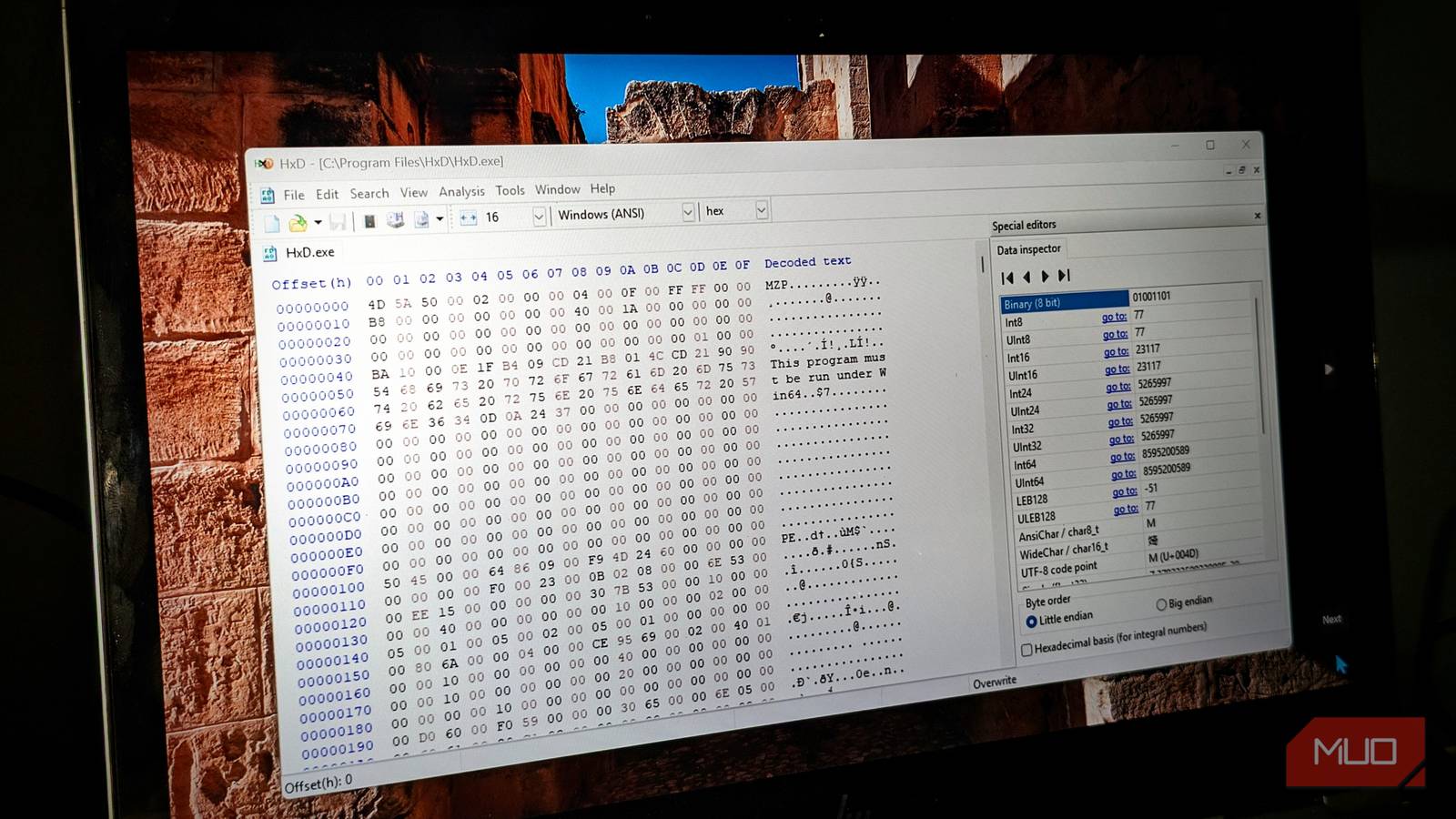This screenshot has width=1456, height=819.
Task: Open the Windows (ANSI) charset dropdown
Action: (x=688, y=212)
